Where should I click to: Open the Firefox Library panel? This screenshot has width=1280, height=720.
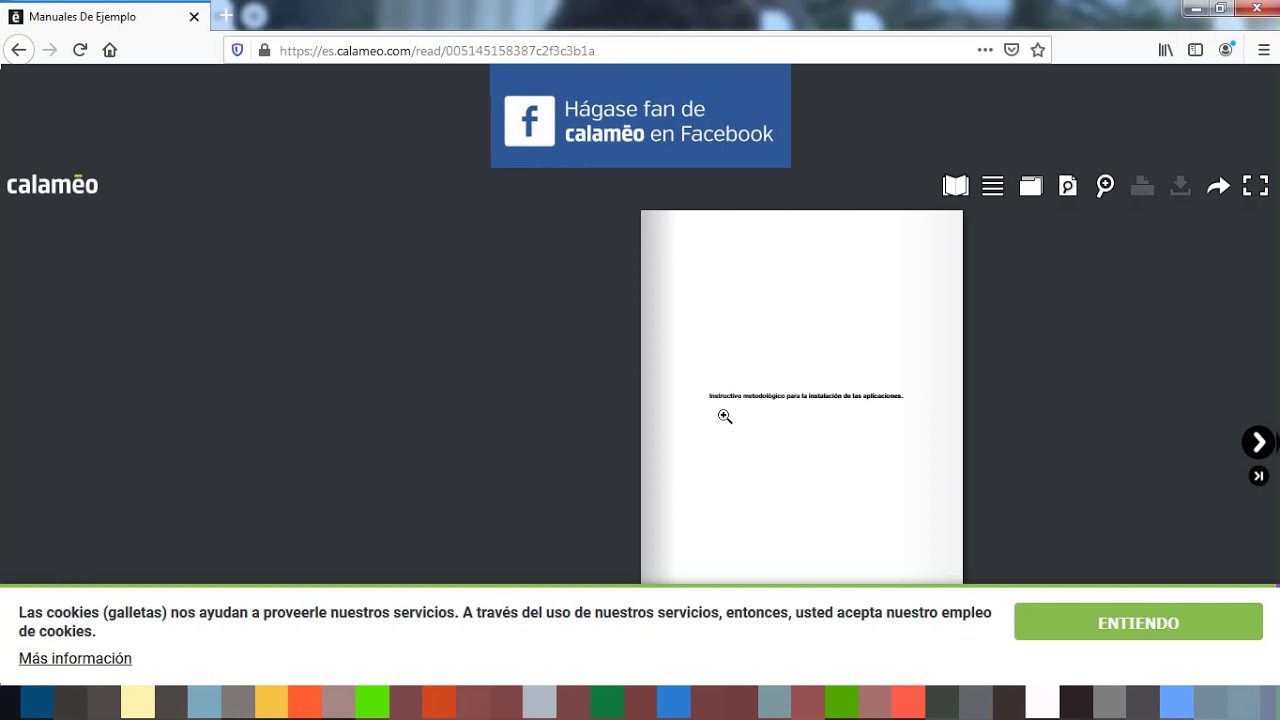pos(1166,50)
